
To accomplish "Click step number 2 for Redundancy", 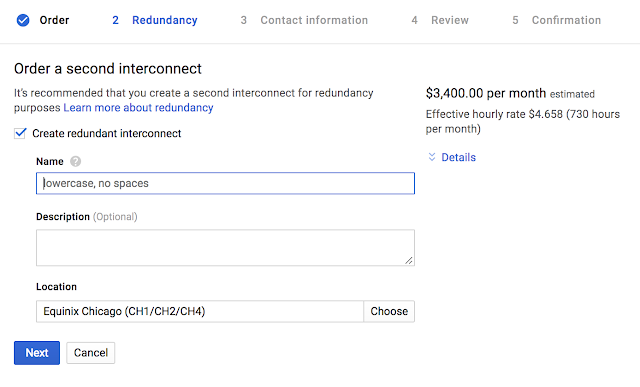I will (116, 20).
